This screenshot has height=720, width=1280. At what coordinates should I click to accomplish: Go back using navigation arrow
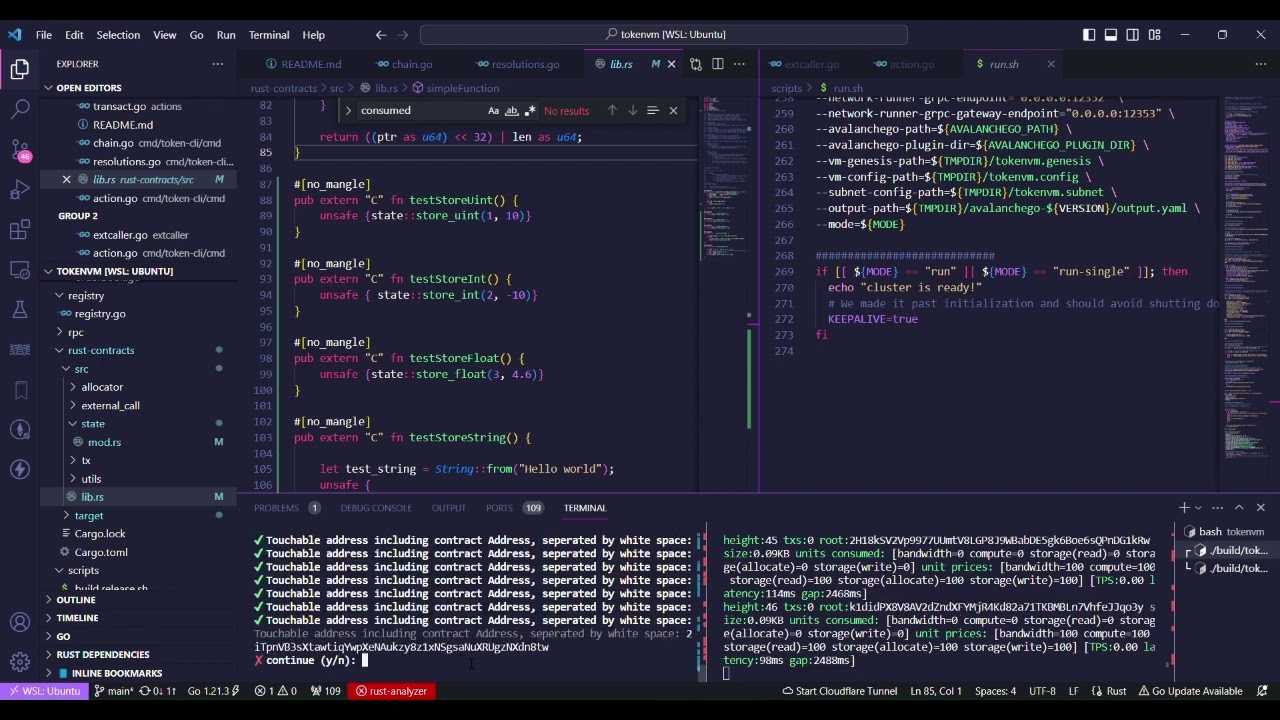[381, 35]
